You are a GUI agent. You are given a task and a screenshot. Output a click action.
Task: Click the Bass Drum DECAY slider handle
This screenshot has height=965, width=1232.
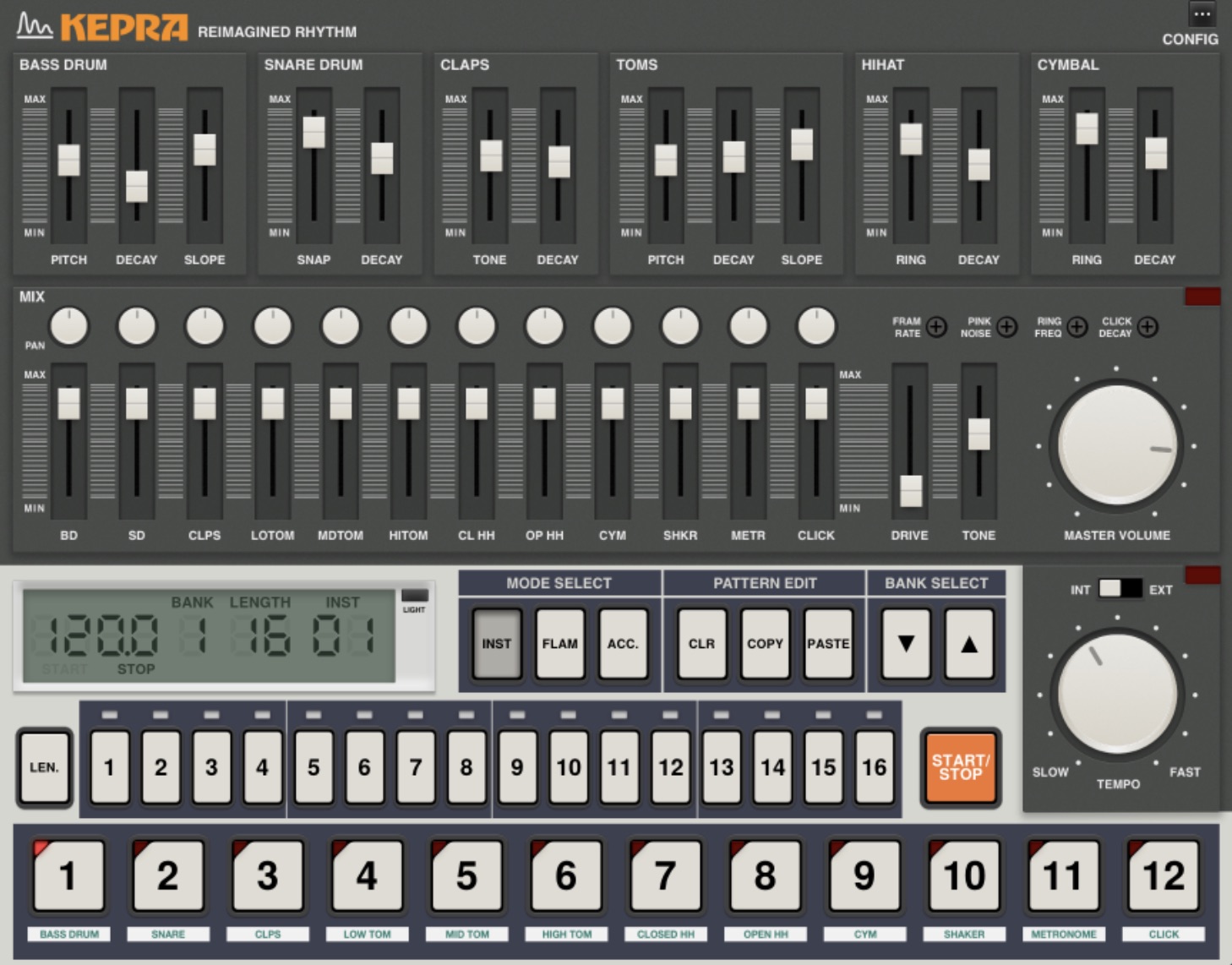point(137,187)
